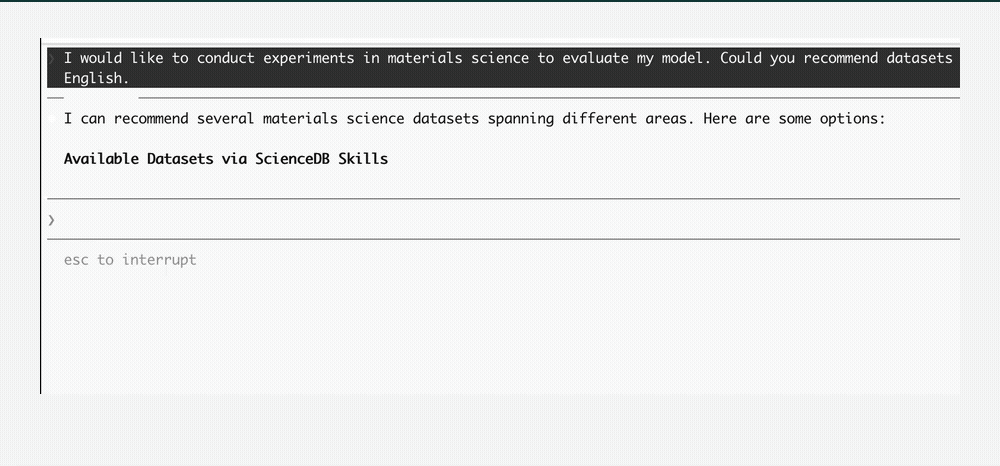Click the chevron prompt symbol at input

52,221
